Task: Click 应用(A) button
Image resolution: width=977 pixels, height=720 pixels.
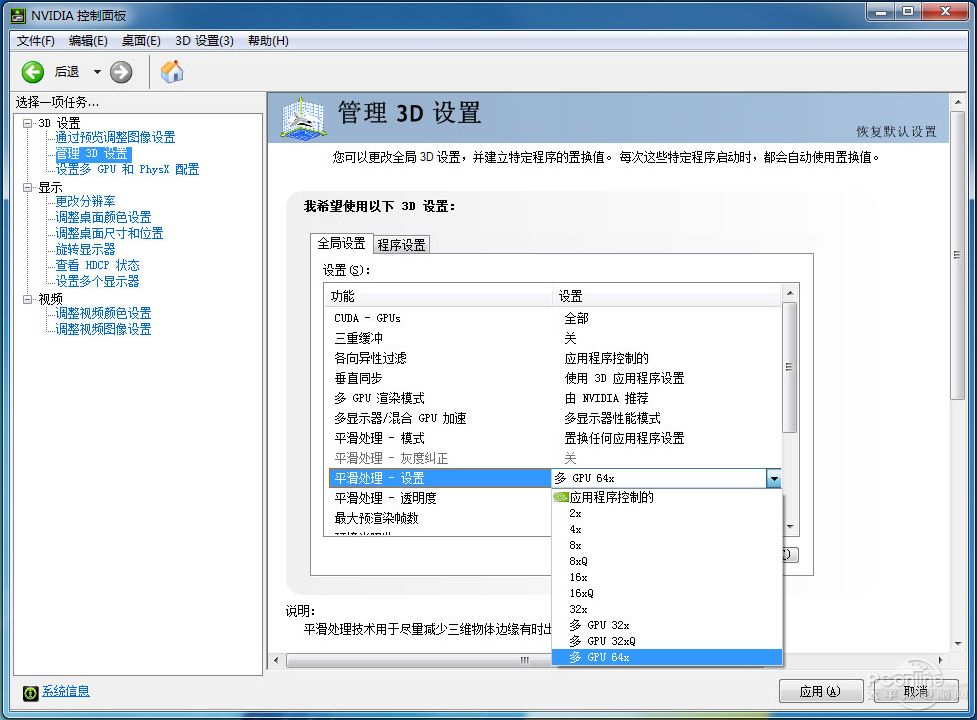Action: pos(820,691)
